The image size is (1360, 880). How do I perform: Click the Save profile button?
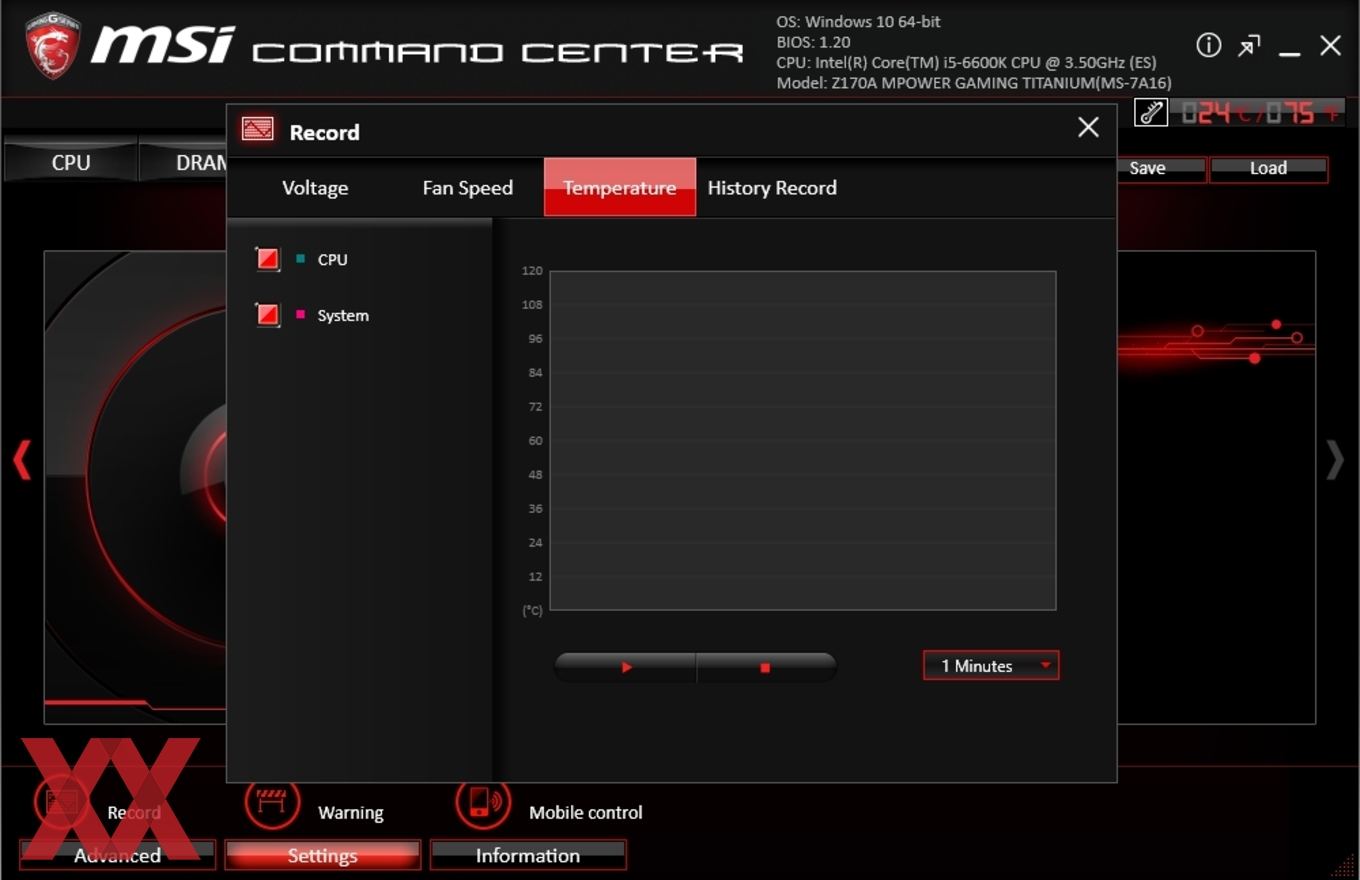pyautogui.click(x=1160, y=168)
